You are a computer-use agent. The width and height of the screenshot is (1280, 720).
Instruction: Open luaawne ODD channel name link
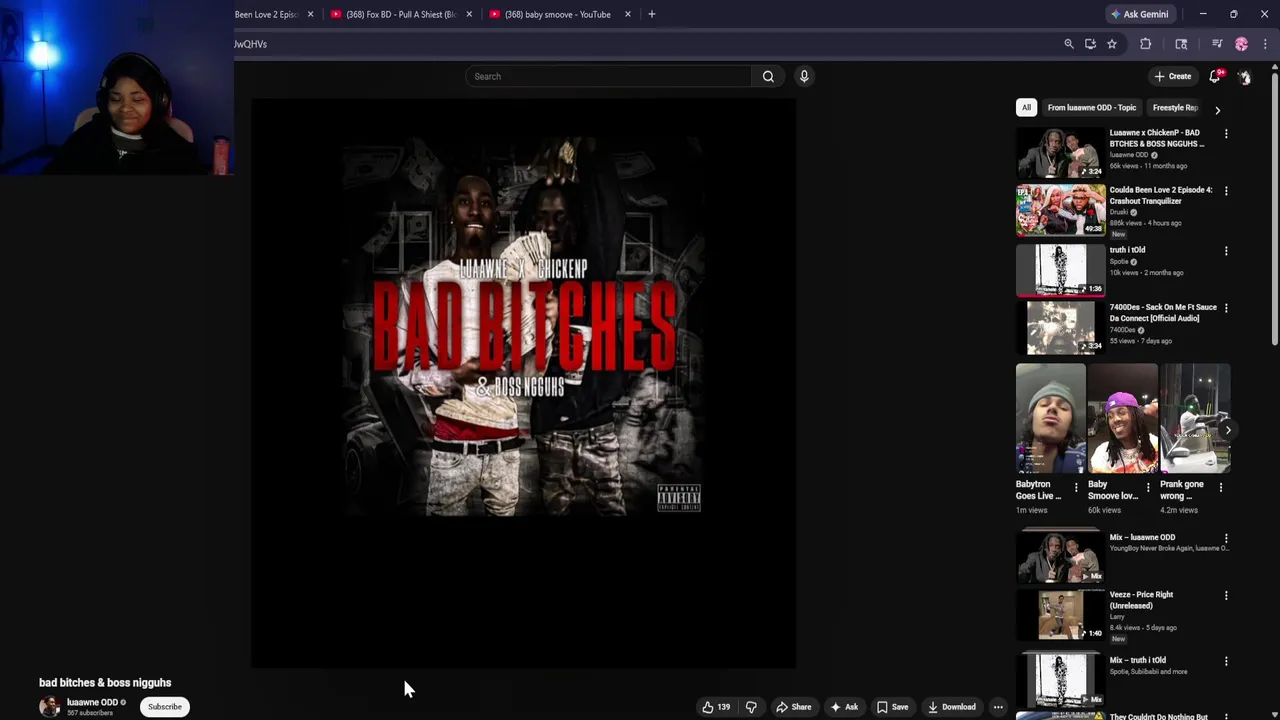[x=92, y=702]
